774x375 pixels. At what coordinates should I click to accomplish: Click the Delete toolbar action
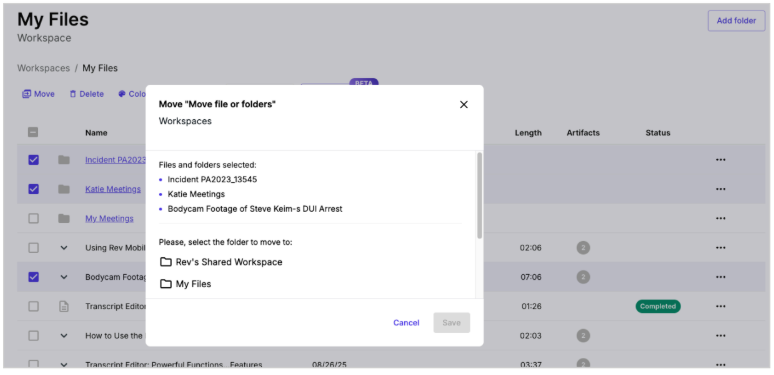click(86, 94)
